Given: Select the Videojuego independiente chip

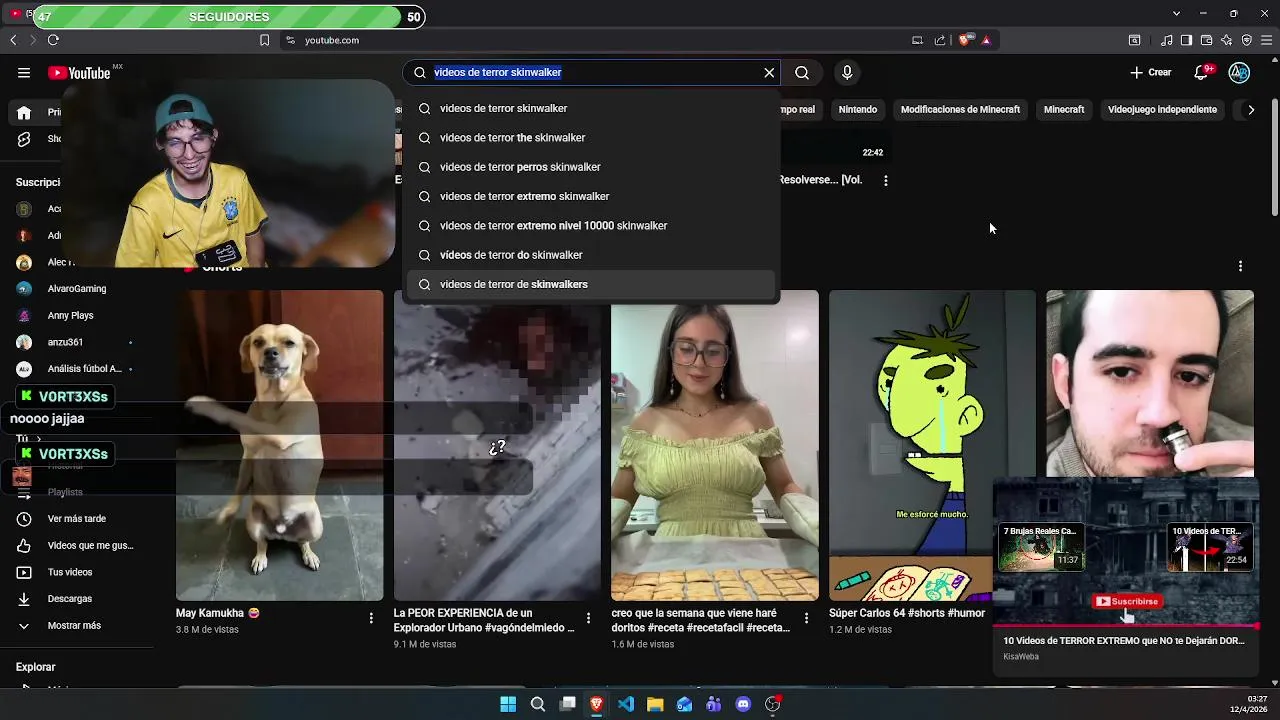Looking at the screenshot, I should tap(1162, 109).
